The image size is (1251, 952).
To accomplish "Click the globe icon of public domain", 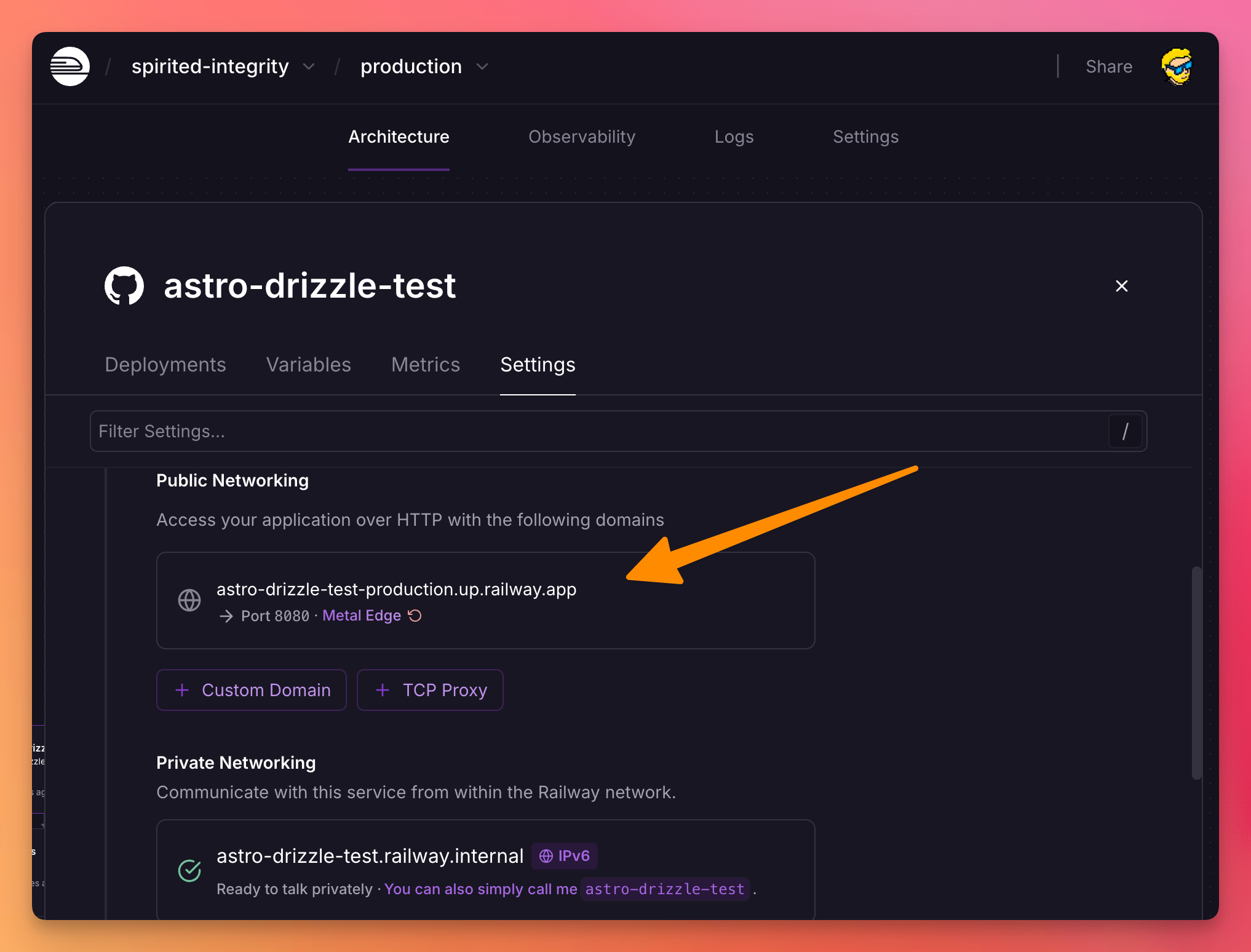I will (189, 600).
